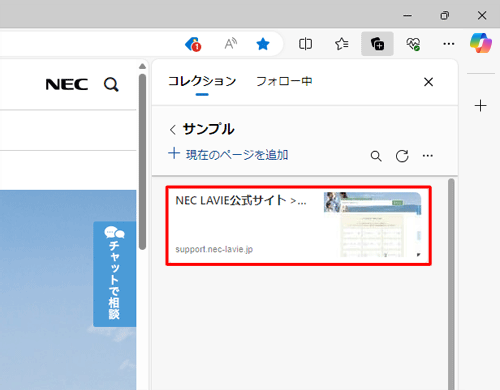Open the collection's more options menu
The height and width of the screenshot is (390, 500).
coord(428,156)
